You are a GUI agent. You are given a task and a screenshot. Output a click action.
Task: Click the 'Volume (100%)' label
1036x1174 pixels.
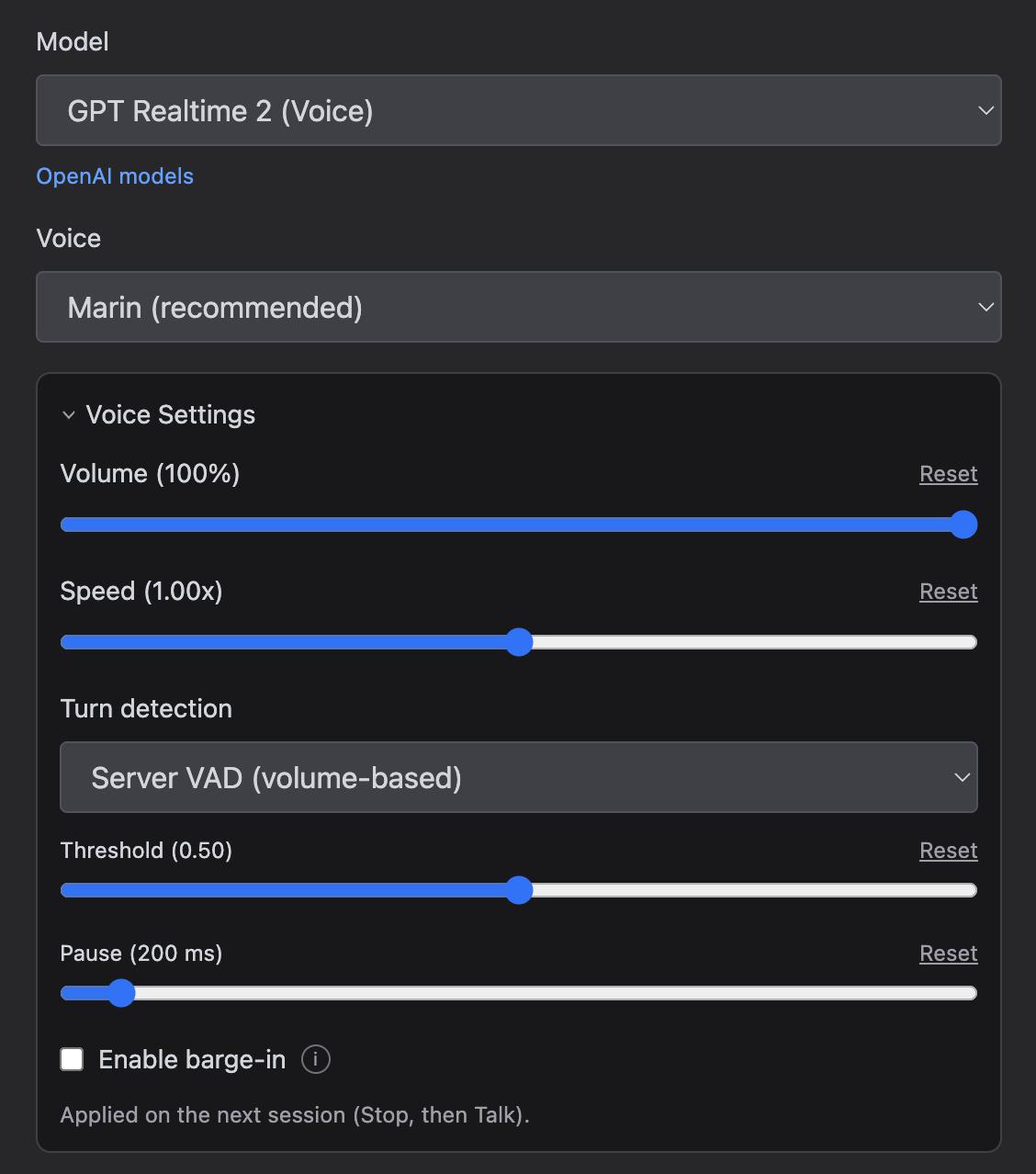click(x=150, y=474)
